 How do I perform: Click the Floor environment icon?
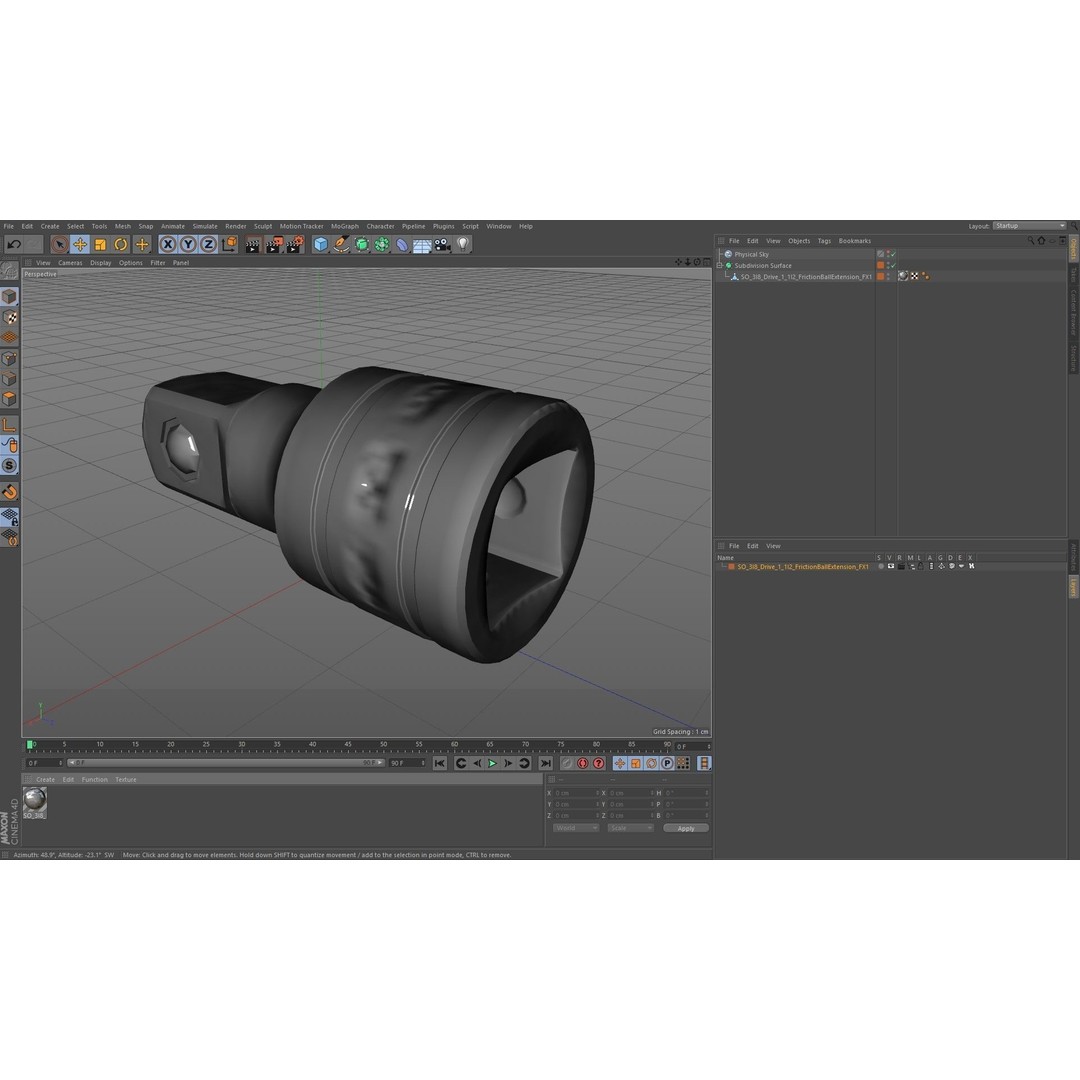point(422,245)
